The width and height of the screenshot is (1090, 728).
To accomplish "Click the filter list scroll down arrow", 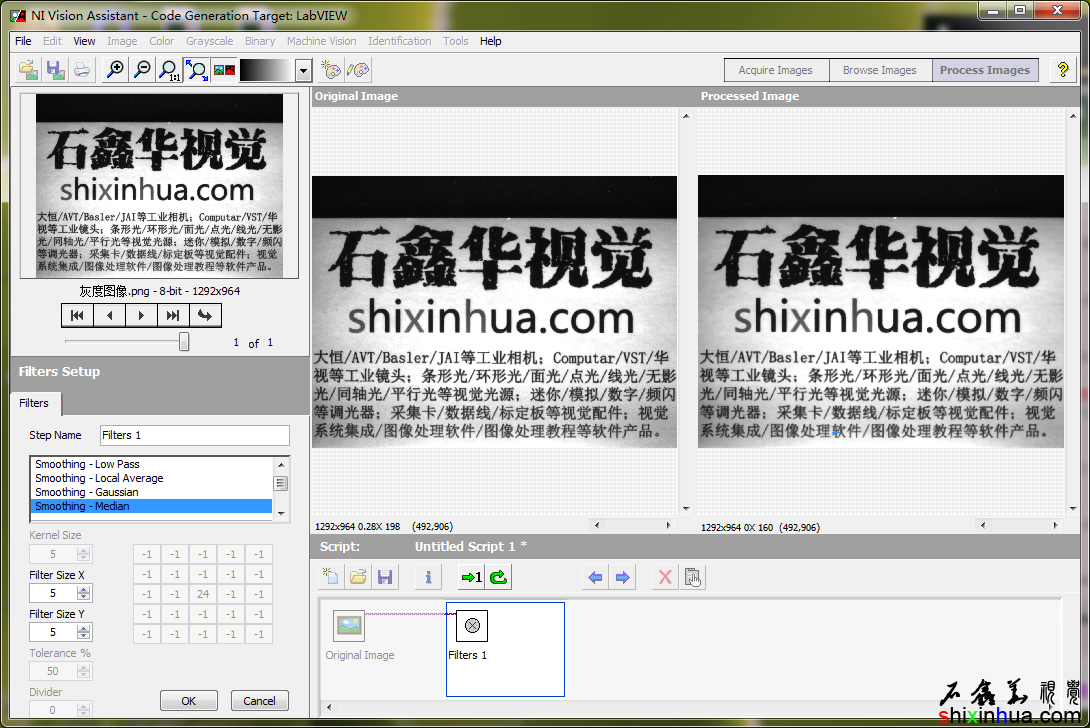I will (281, 513).
